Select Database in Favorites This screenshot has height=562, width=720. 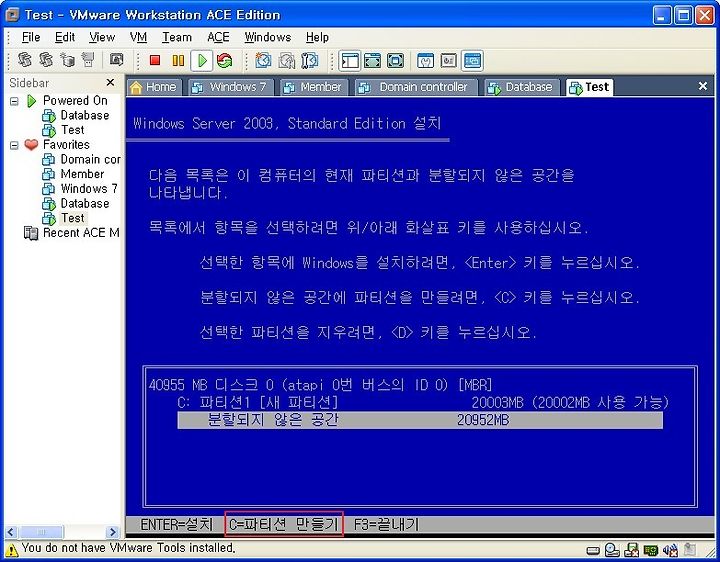pos(76,204)
